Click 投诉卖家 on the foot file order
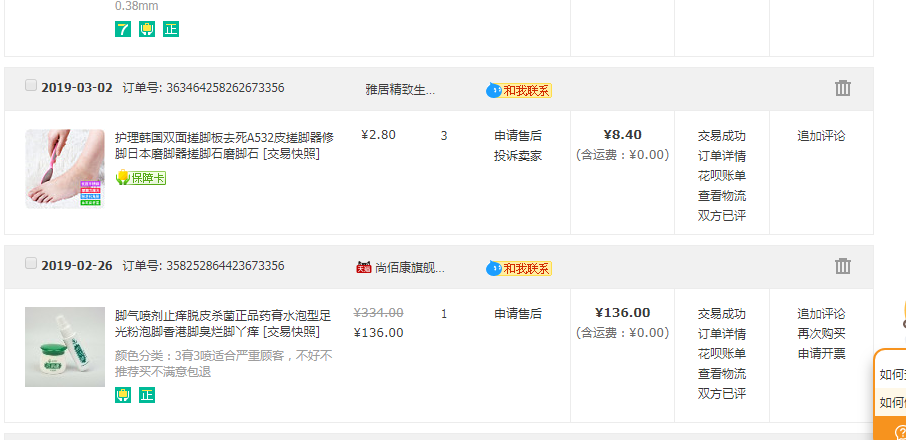This screenshot has height=440, width=906. coord(518,156)
